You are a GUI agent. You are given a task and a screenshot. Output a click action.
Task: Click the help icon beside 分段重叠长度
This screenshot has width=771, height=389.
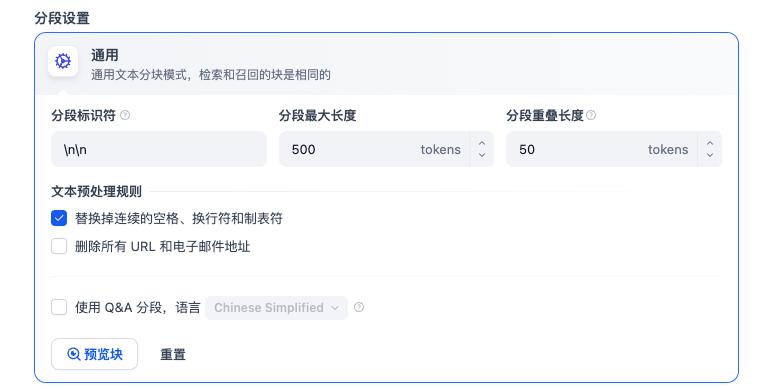tap(591, 115)
